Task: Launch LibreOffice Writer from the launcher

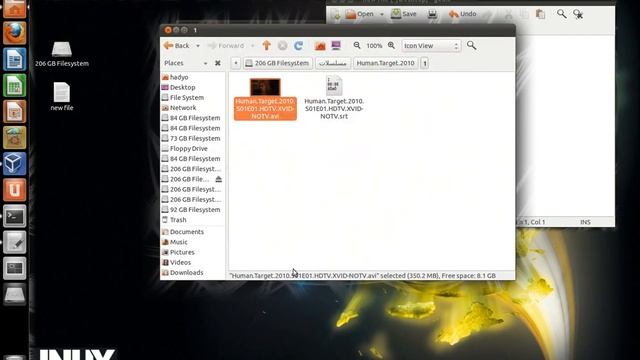Action: [x=15, y=59]
